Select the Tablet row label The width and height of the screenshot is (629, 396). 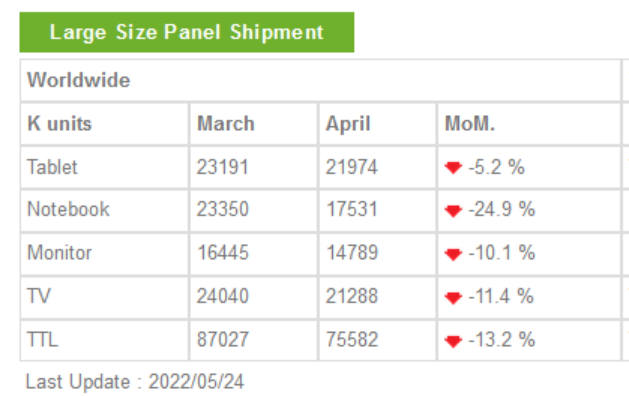click(52, 167)
